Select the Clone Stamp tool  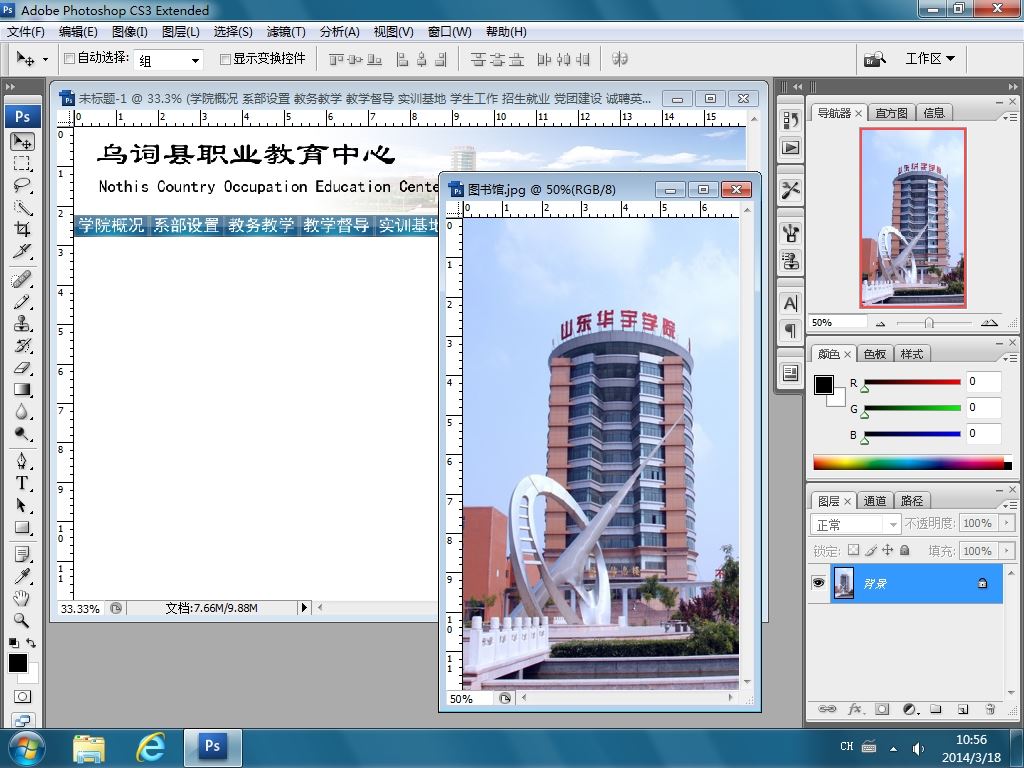click(22, 324)
